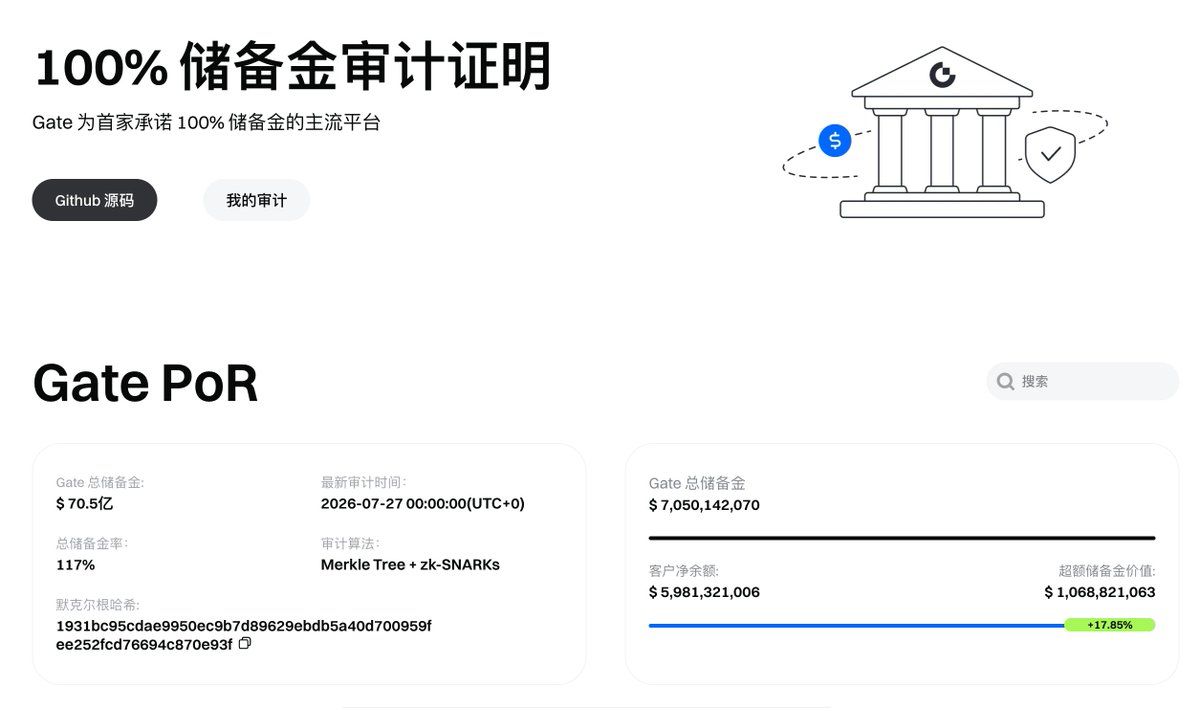Select the amount $ 7,050,142,070
Viewport: 1200px width, 708px height.
704,505
